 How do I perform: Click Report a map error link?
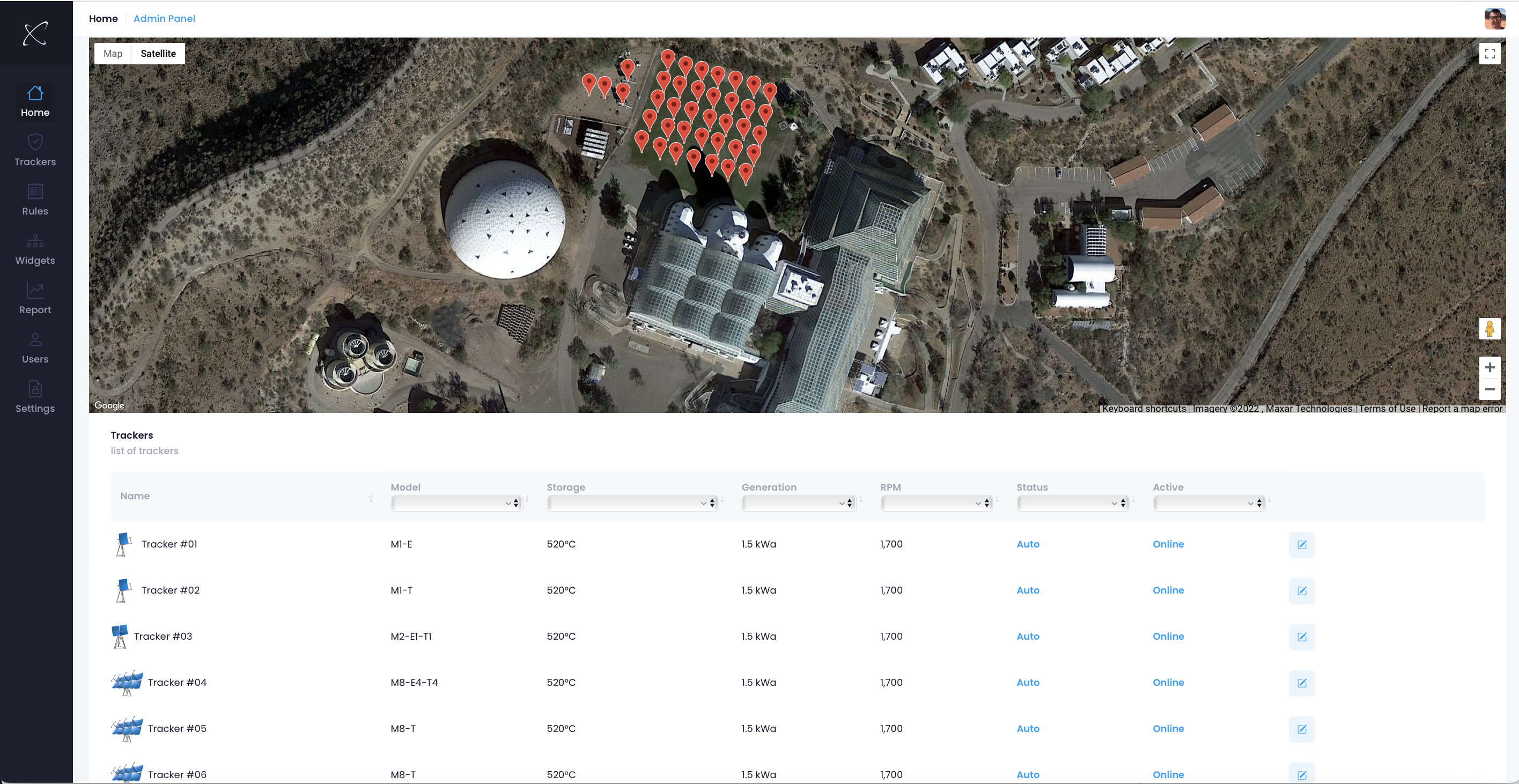(1462, 409)
